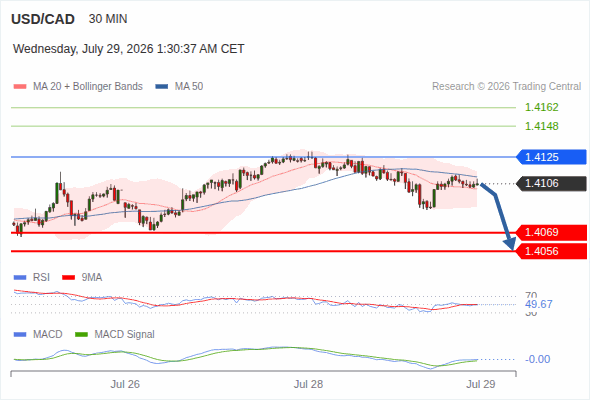Screen dimensions: 590x400
Task: Click the Wednesday, July 29, 2026 timestamp
Action: (x=129, y=49)
